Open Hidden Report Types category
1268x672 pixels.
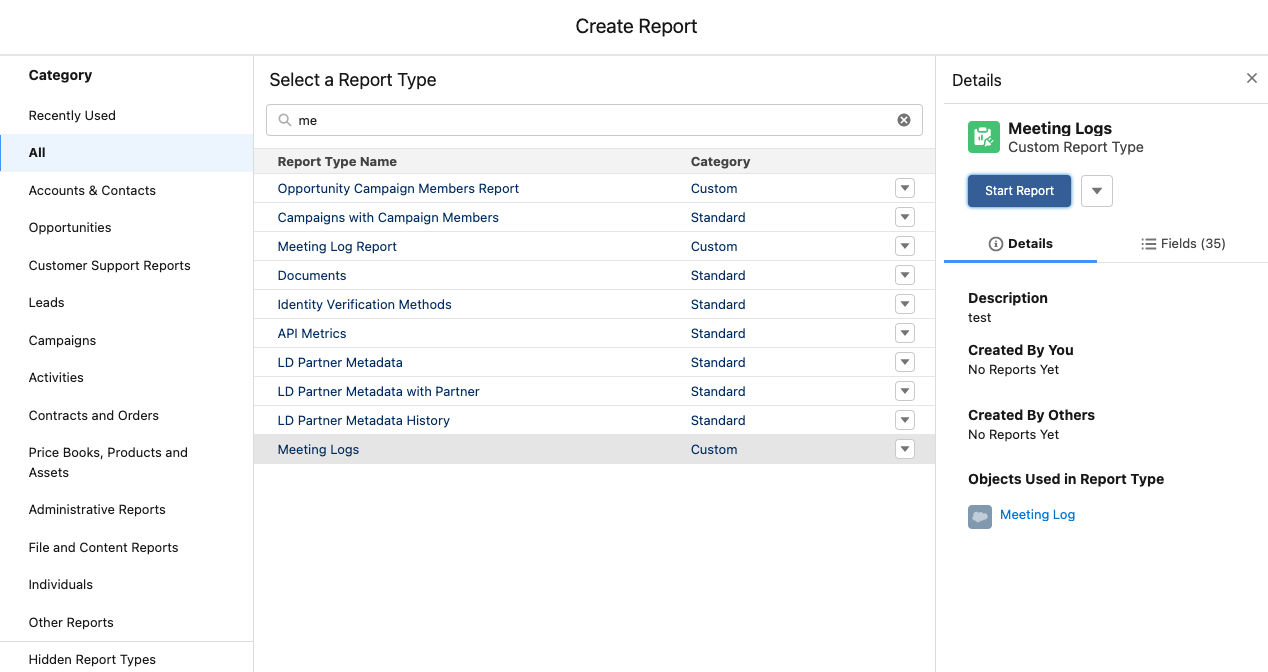click(92, 659)
